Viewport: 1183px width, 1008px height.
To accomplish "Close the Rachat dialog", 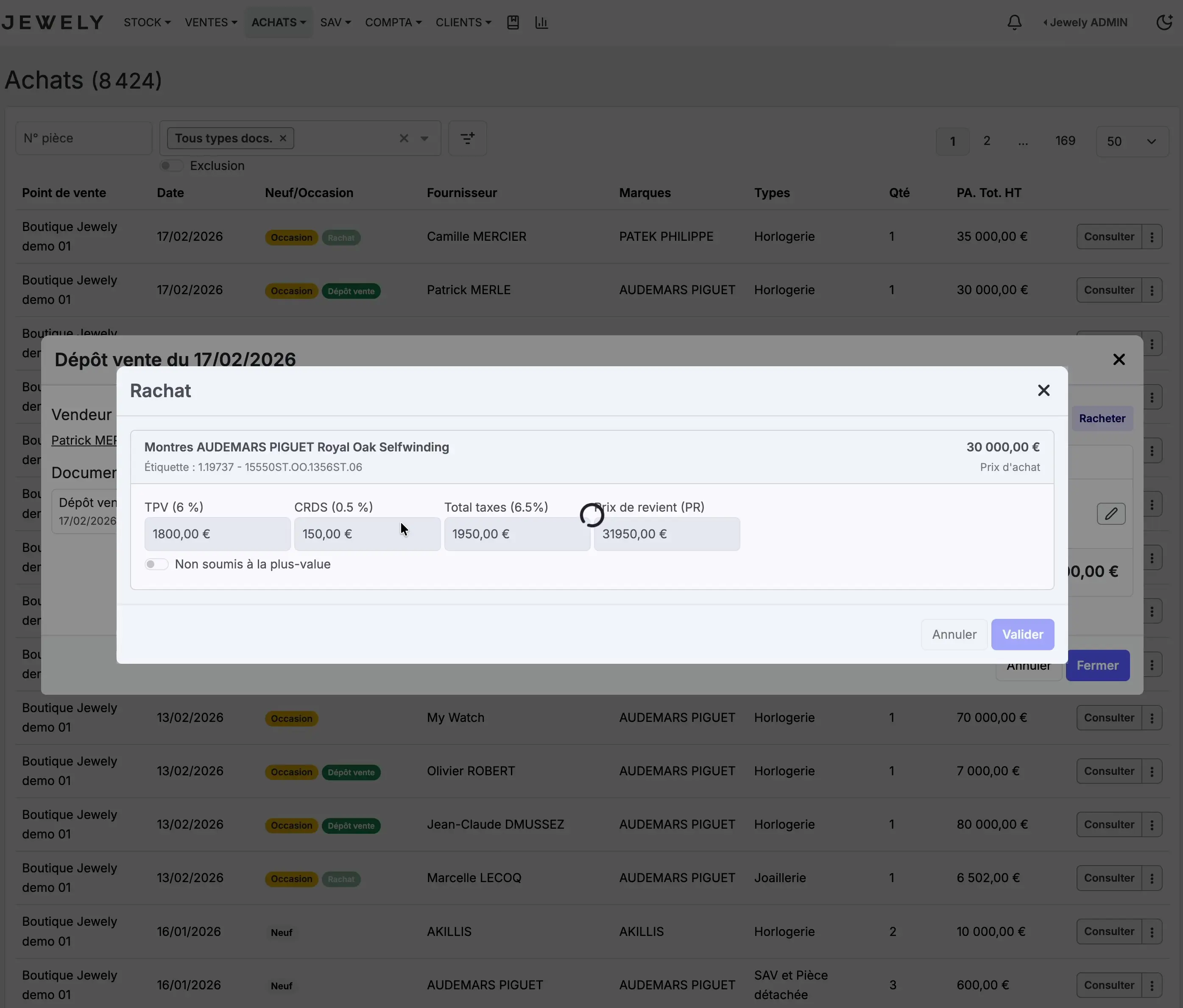I will click(x=1043, y=390).
